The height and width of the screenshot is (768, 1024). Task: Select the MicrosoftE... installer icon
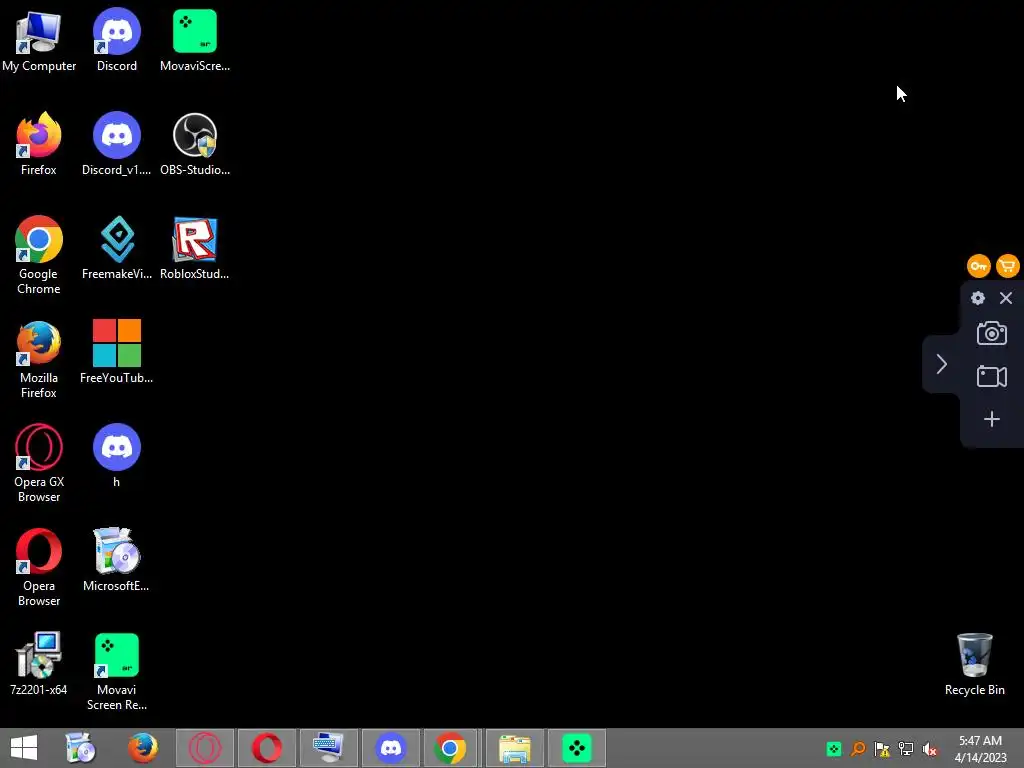(116, 559)
